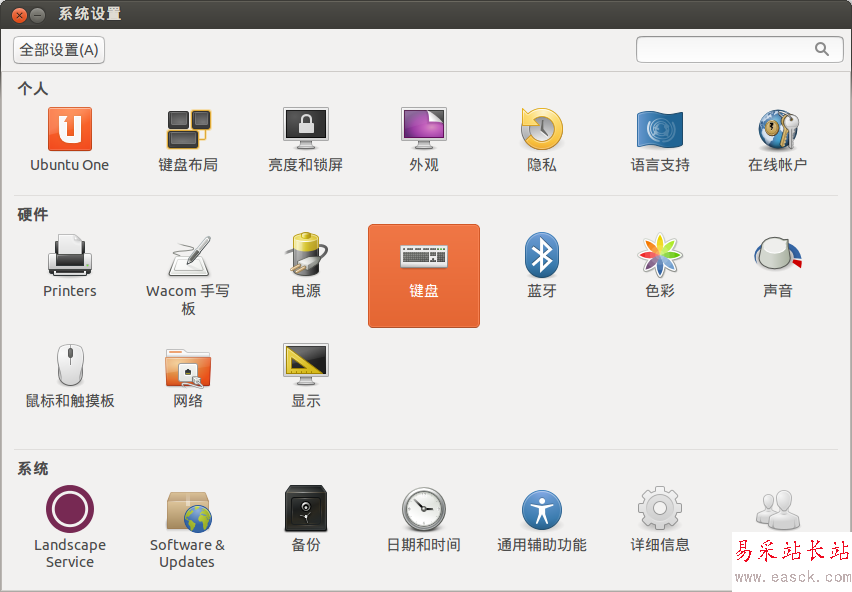
Task: Open 显示 display settings
Action: coord(306,376)
